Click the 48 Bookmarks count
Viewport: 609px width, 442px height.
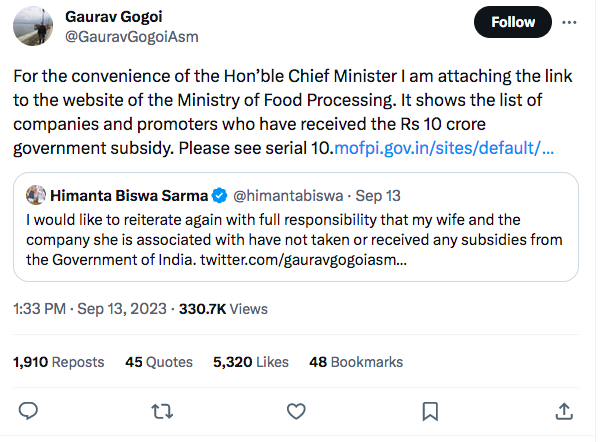[356, 362]
